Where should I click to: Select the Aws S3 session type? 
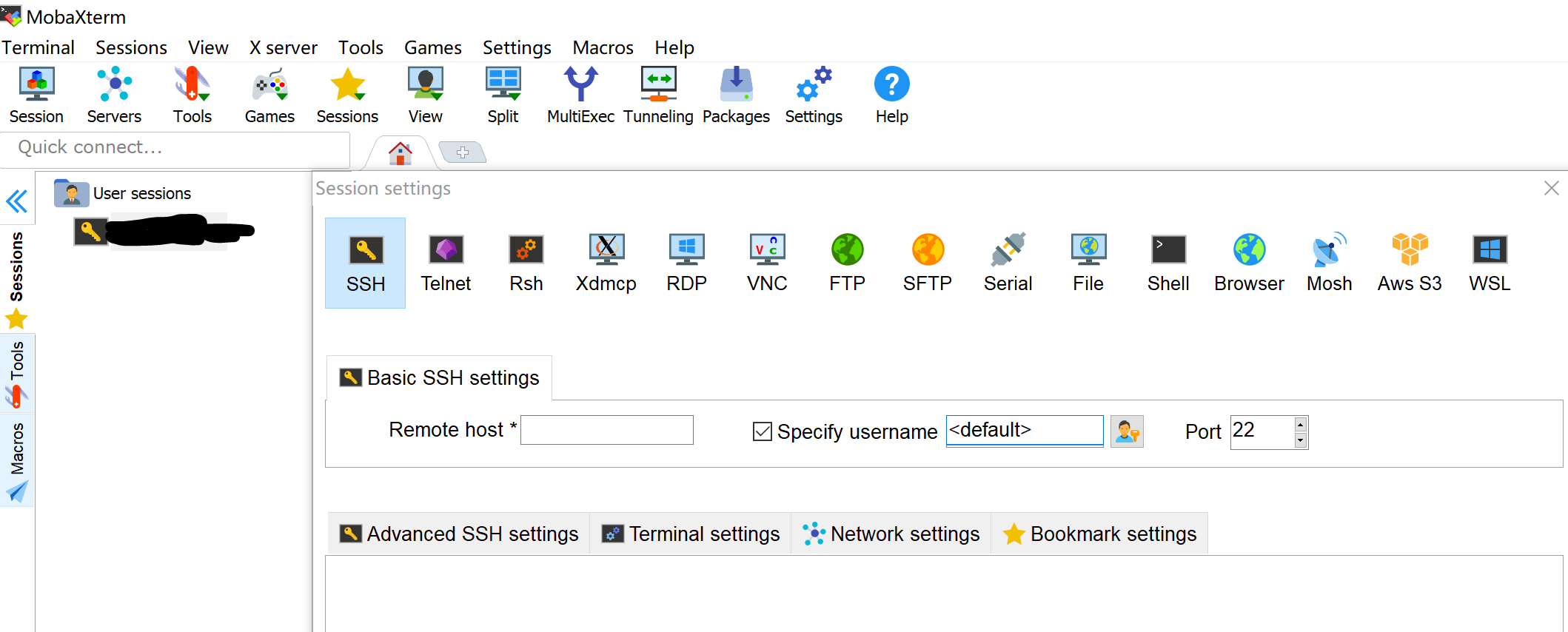1410,263
